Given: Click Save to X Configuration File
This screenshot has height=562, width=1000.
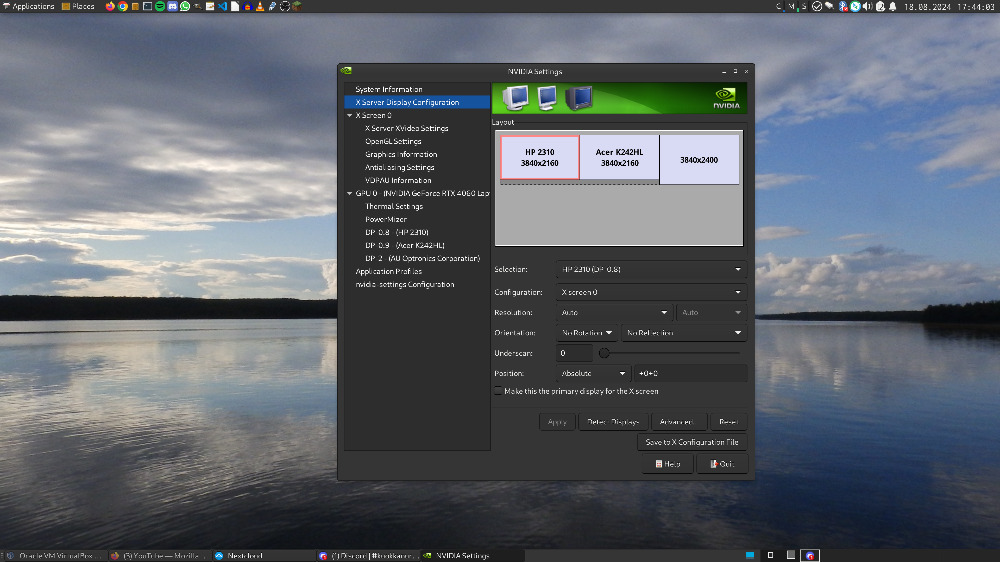Looking at the screenshot, I should pyautogui.click(x=692, y=442).
